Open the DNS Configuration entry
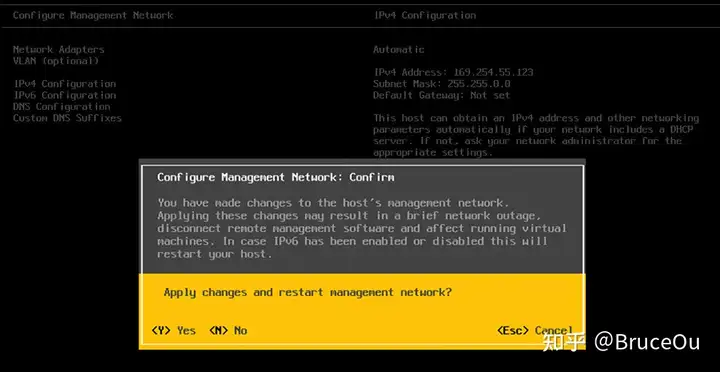The height and width of the screenshot is (372, 720). click(x=62, y=107)
